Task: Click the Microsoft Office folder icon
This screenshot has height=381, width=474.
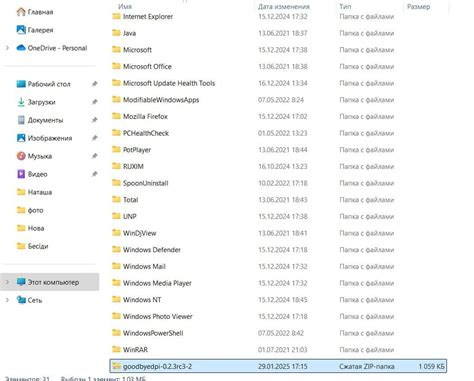Action: 116,66
